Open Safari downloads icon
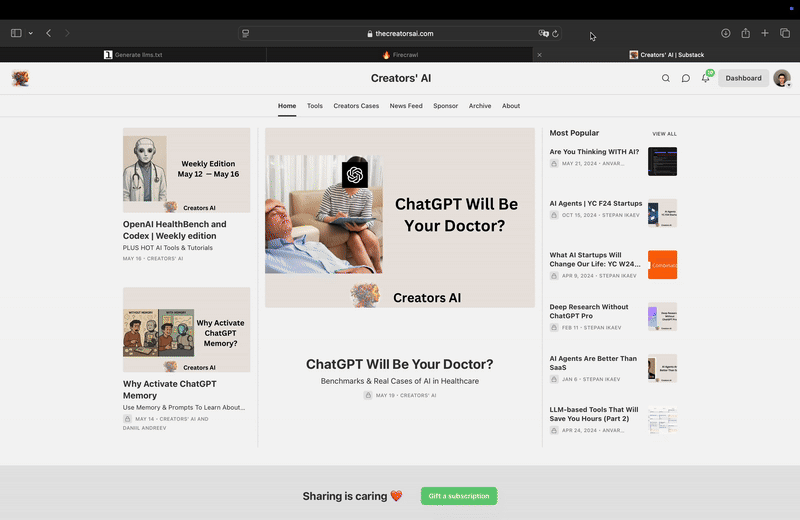Image resolution: width=800 pixels, height=520 pixels. click(x=726, y=33)
